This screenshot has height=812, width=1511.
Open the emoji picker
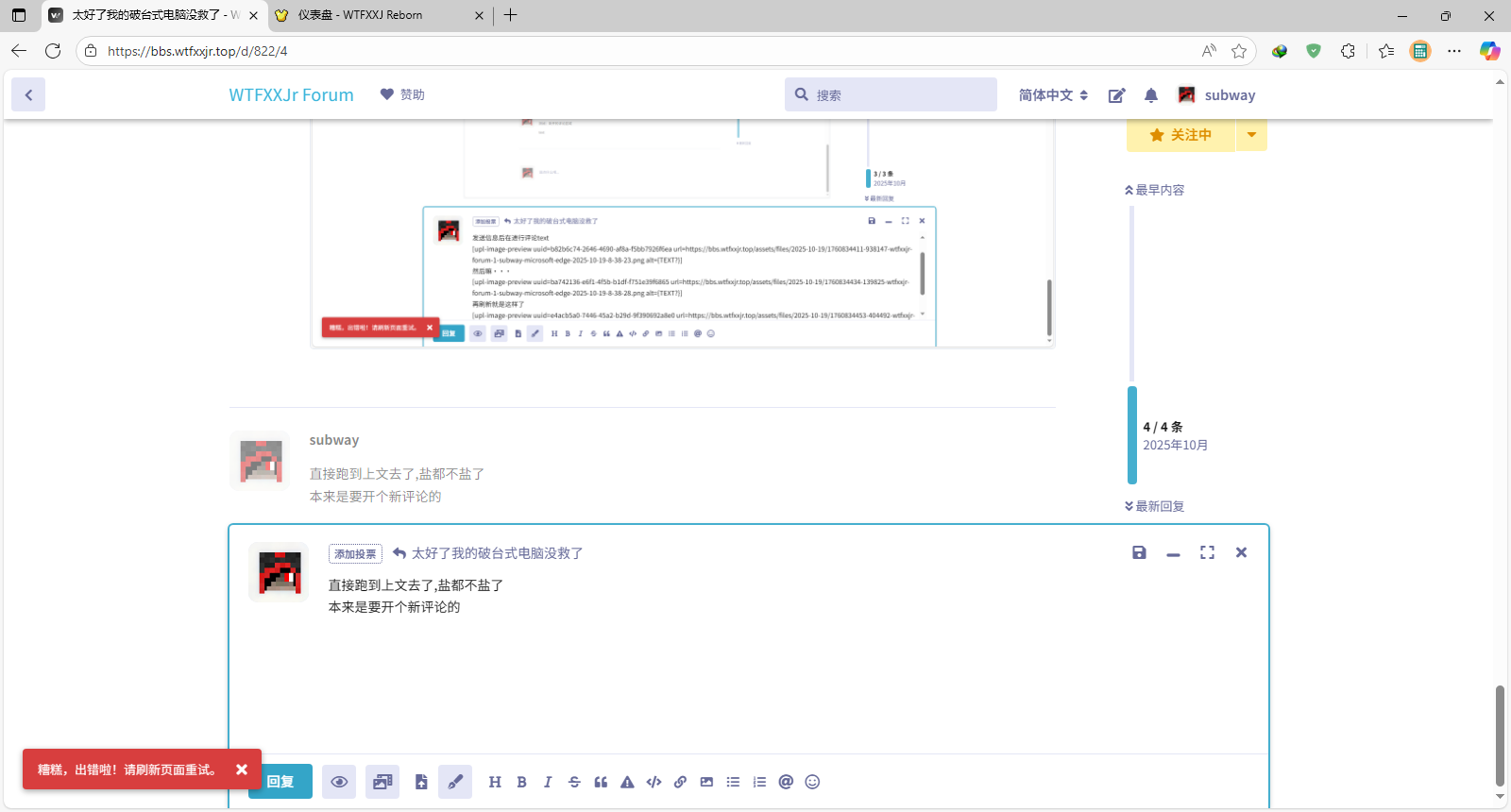(812, 782)
